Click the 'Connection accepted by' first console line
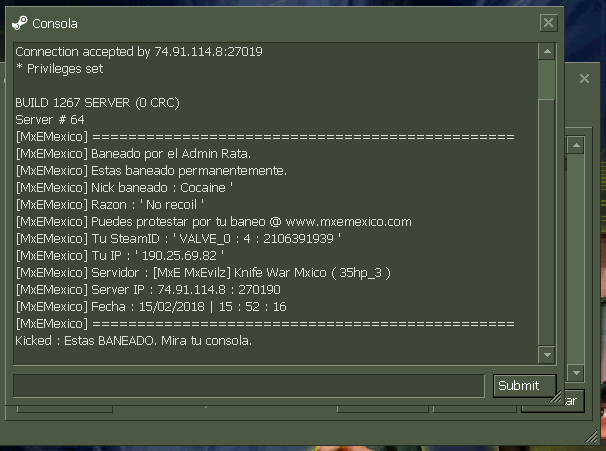 (x=139, y=52)
